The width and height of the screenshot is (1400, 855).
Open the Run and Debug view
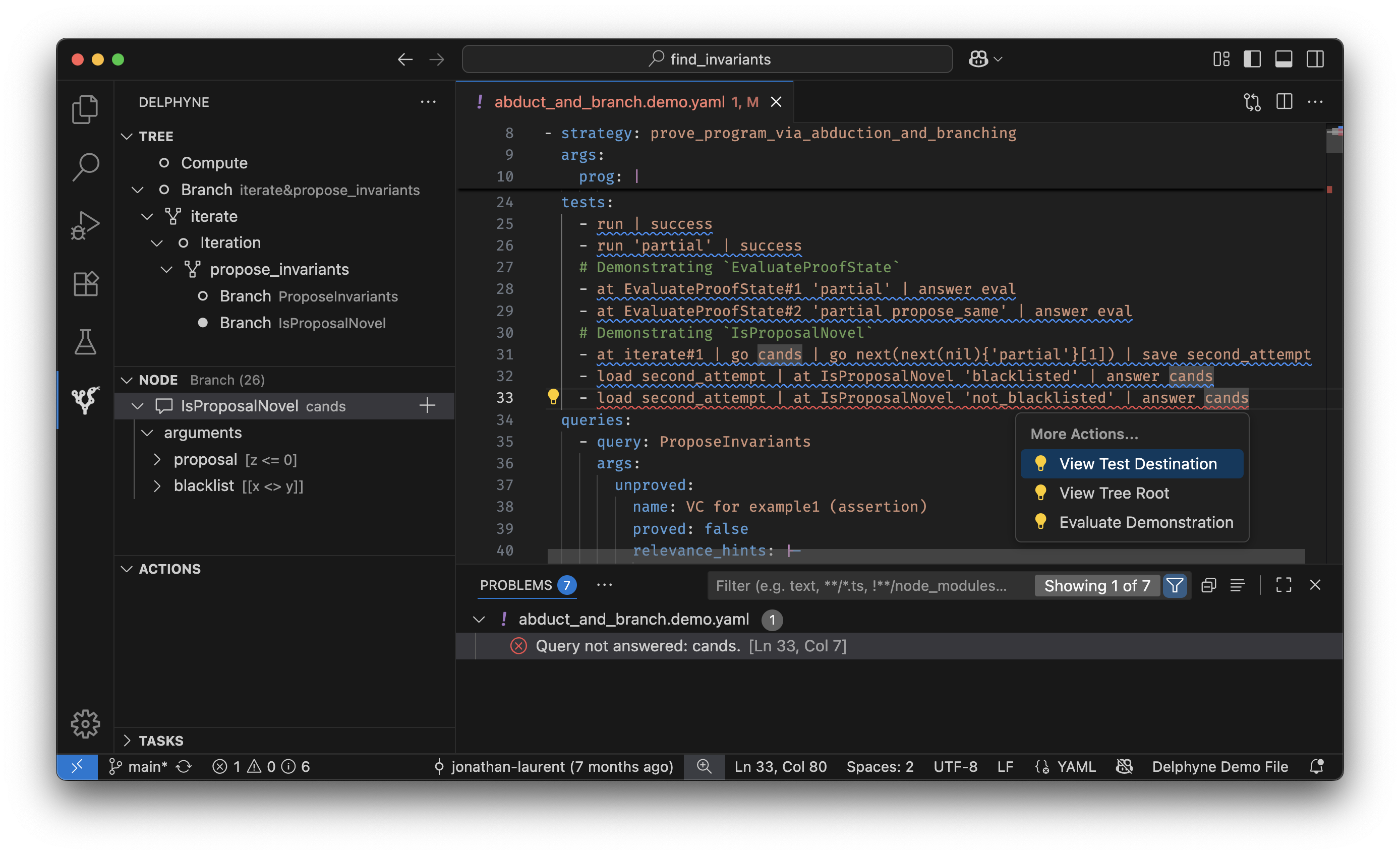(85, 224)
